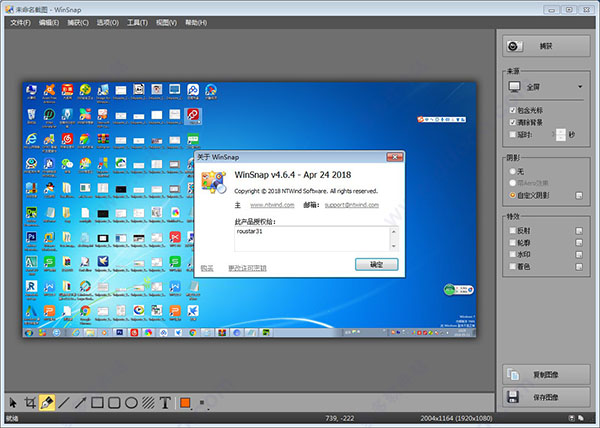The height and width of the screenshot is (428, 600).
Task: Click image size text 2004x1164 (1920x1080)
Action: point(456,418)
